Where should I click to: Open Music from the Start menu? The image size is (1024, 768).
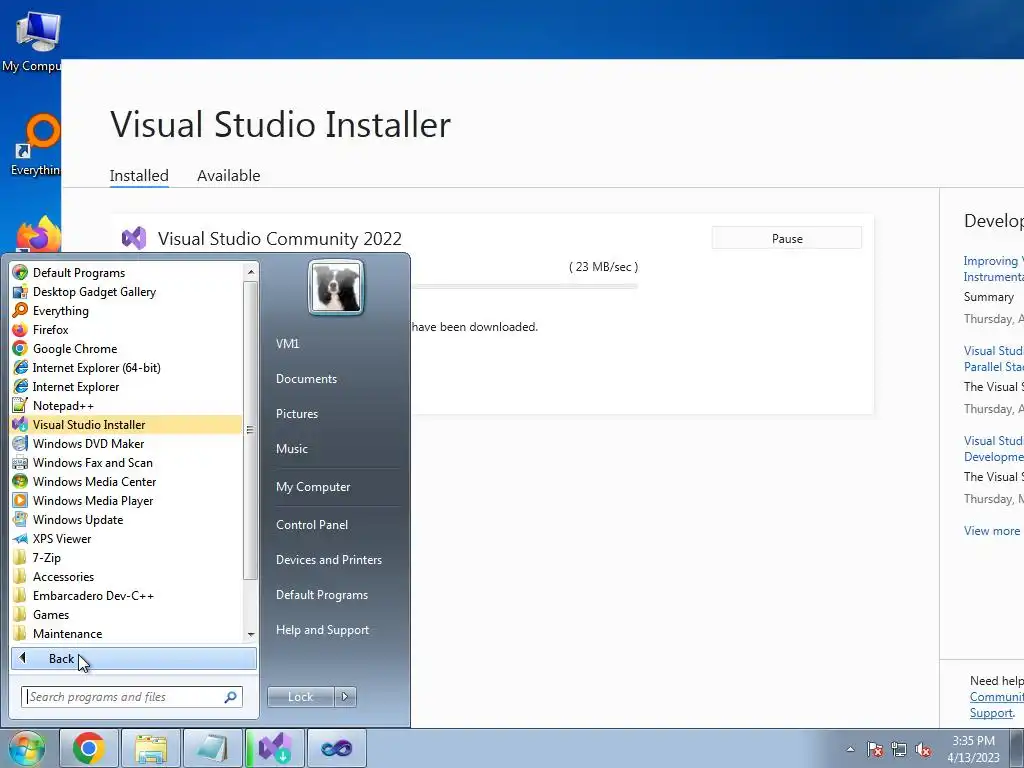click(292, 449)
